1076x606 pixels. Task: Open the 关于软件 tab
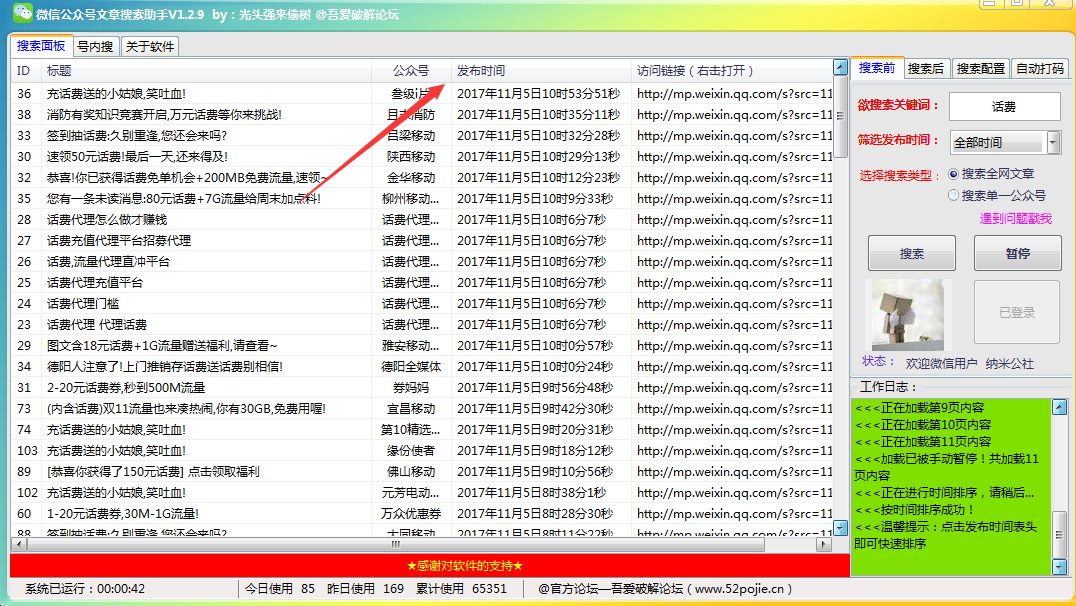coord(150,45)
